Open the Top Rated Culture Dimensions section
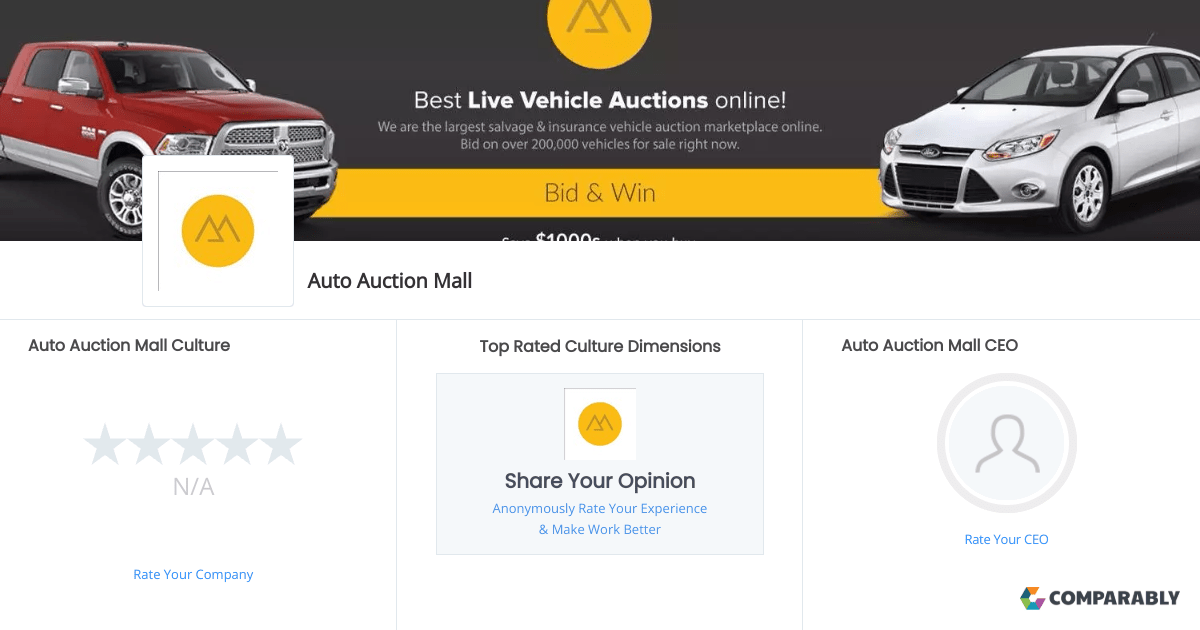Screen dimensions: 1200x630 point(600,346)
